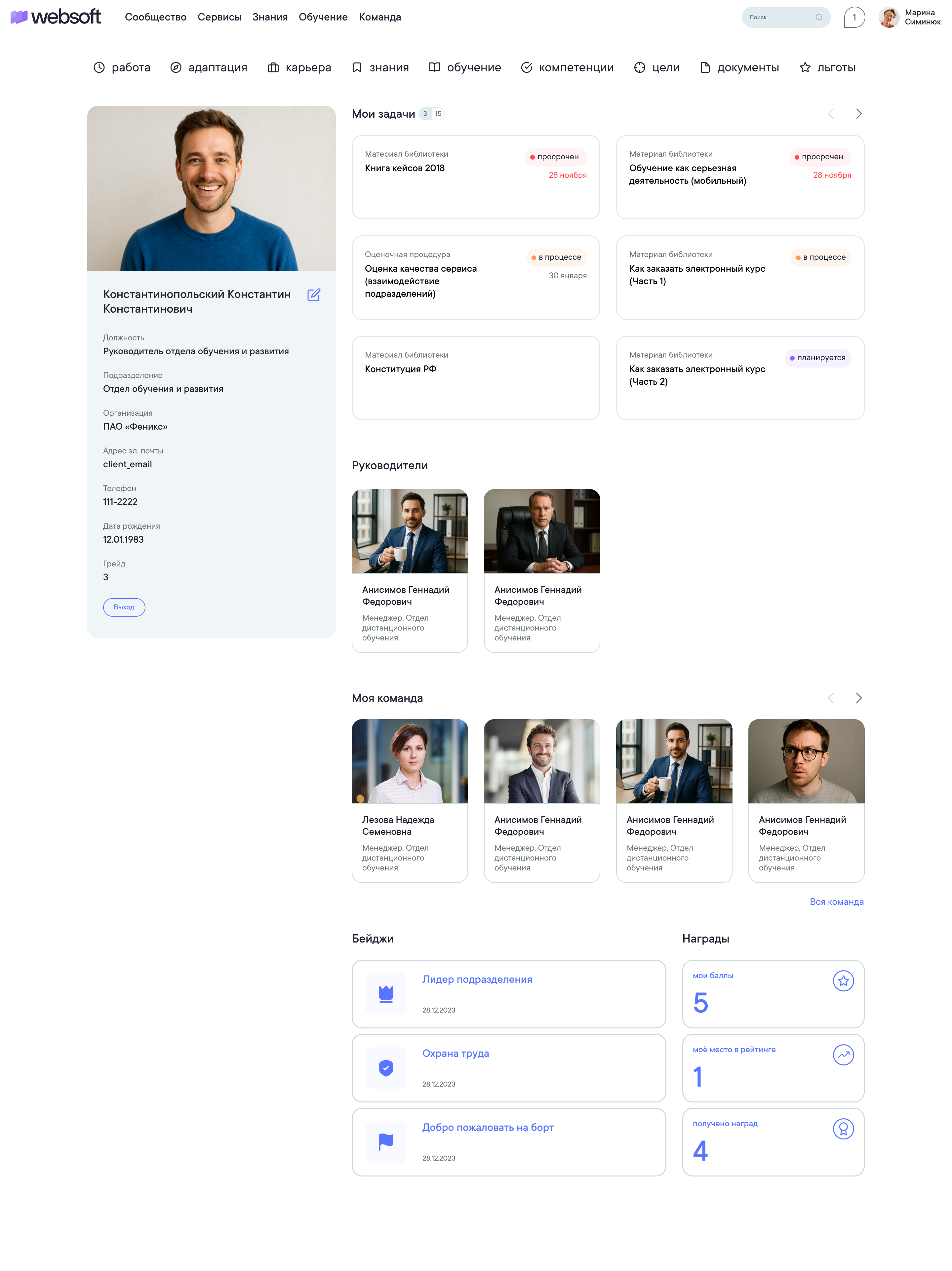Screen dimensions: 952x1271
Task: Click the edit profile pencil icon
Action: [313, 295]
